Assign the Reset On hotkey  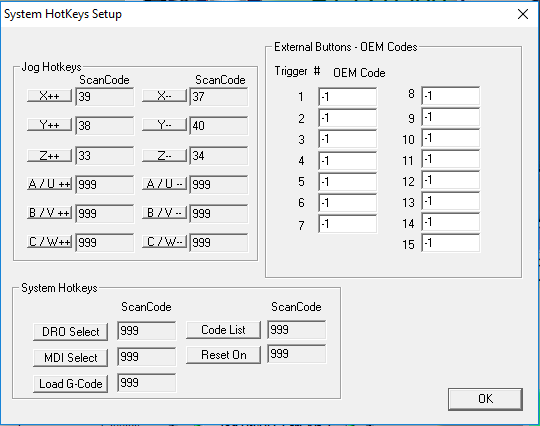tap(223, 355)
